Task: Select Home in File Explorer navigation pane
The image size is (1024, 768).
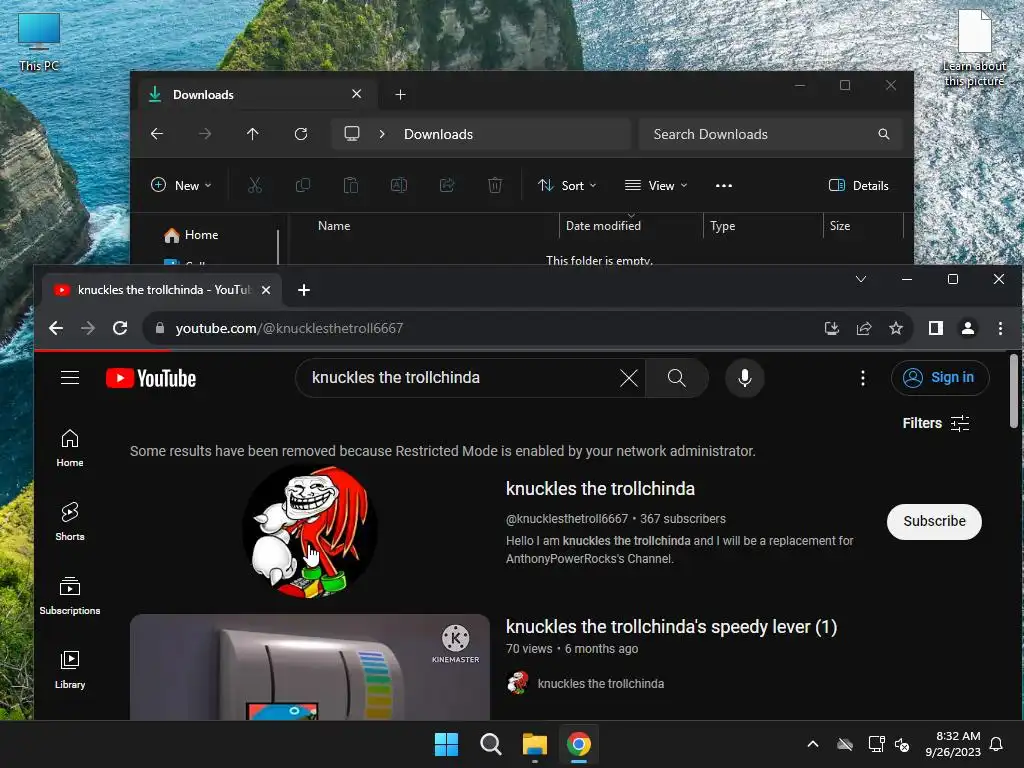Action: coord(192,234)
